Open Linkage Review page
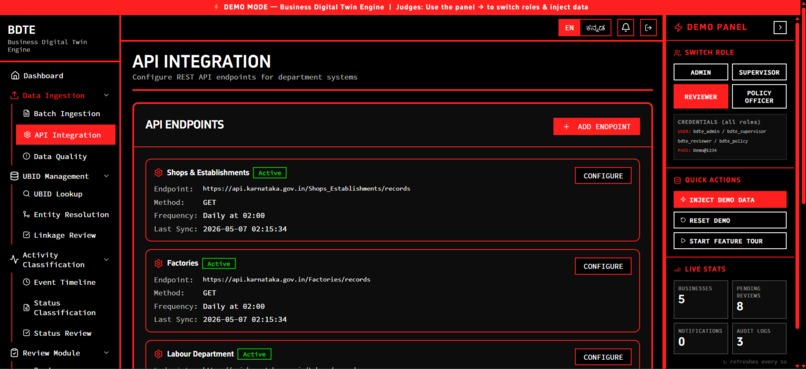Screen dimensions: 806x369 pos(65,235)
